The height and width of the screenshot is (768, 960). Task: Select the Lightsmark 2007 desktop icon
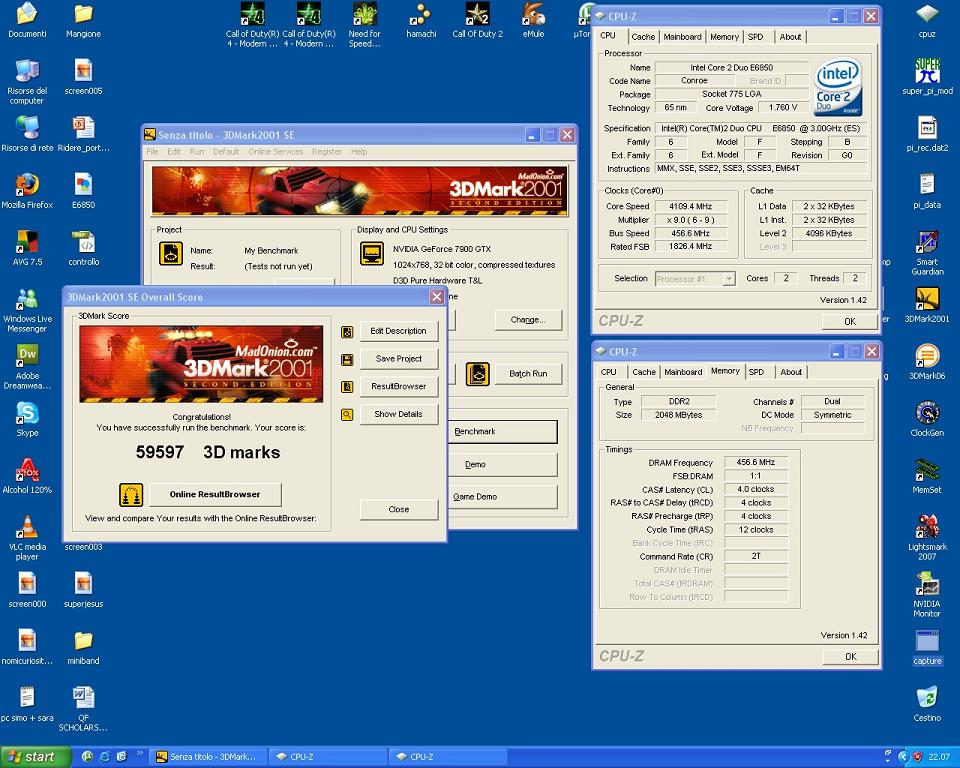point(927,537)
